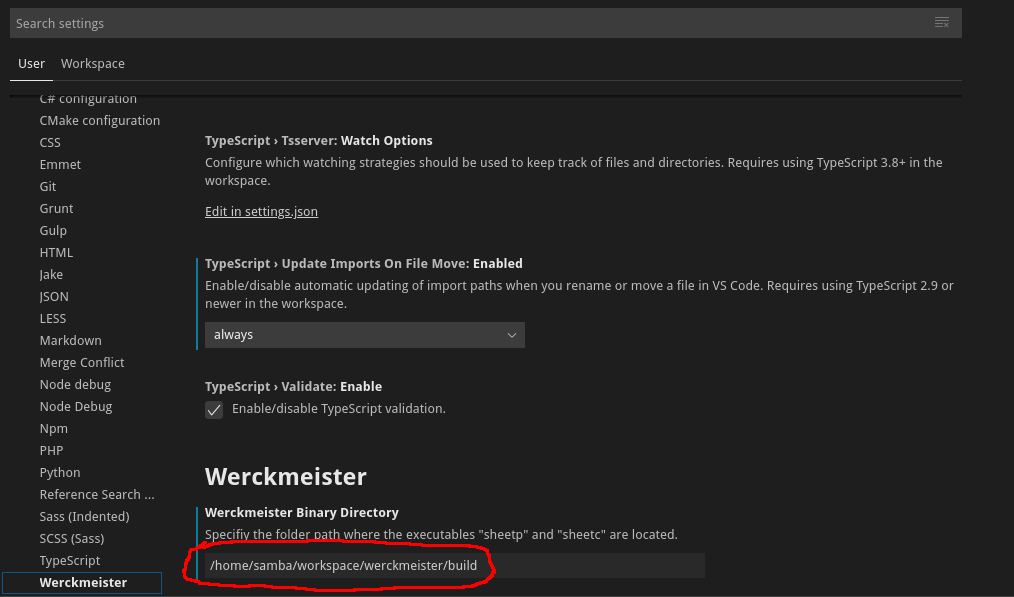Select lowercase Node debug entry
This screenshot has width=1014, height=597.
pos(75,384)
